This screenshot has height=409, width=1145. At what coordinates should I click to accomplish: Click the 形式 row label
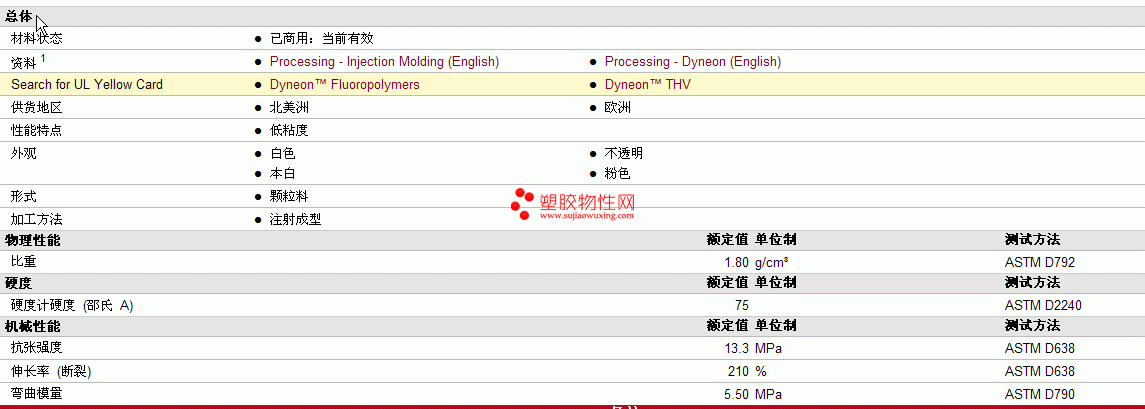click(x=23, y=197)
